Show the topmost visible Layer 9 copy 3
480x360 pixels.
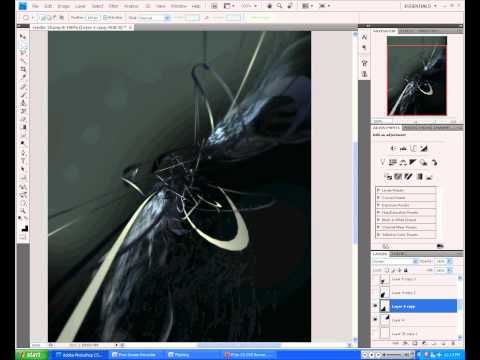[x=375, y=279]
